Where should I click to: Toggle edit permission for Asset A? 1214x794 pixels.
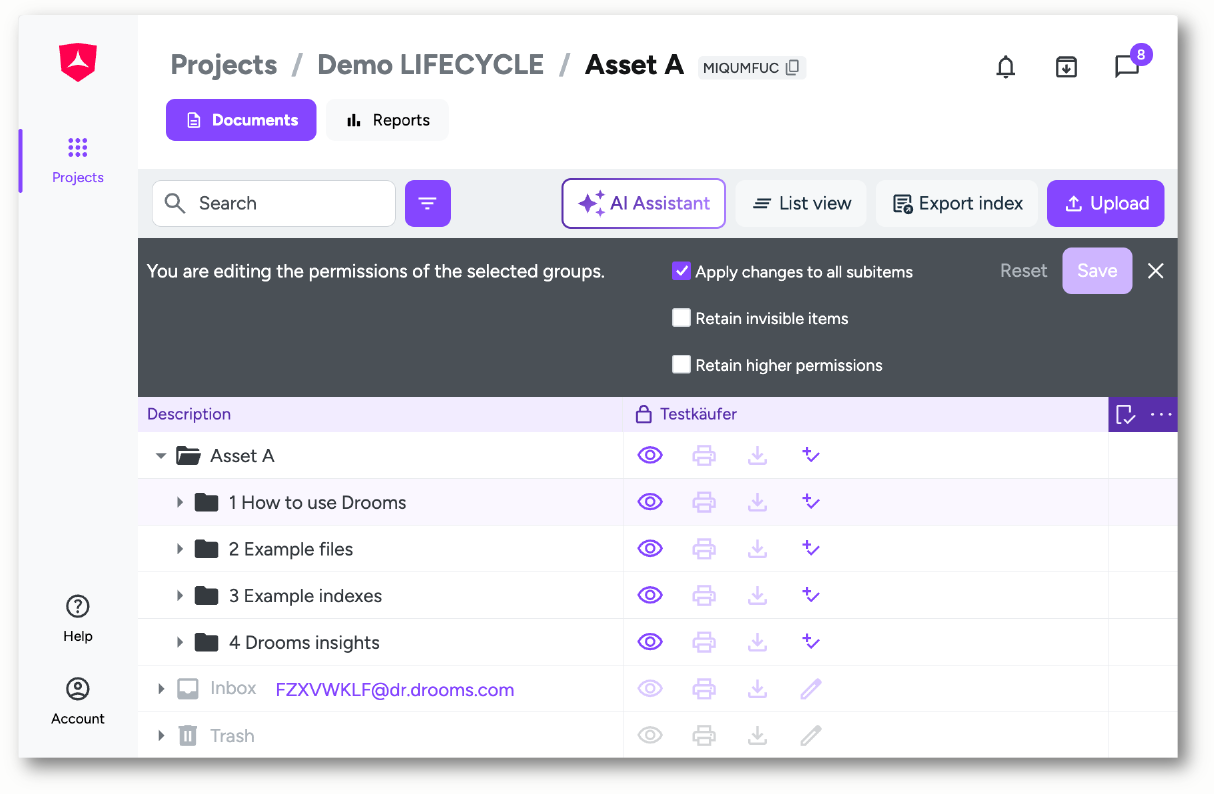click(x=811, y=456)
